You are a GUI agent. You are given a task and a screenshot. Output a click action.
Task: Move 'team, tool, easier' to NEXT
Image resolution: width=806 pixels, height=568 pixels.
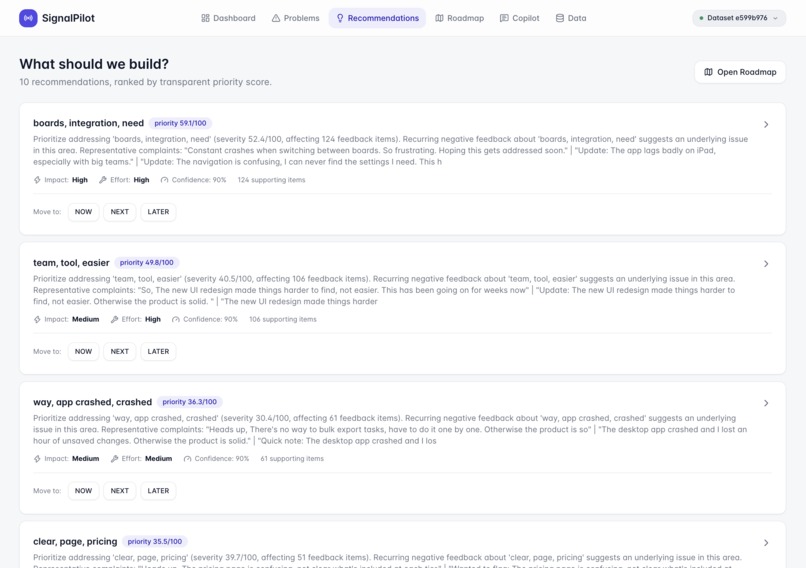(x=119, y=352)
